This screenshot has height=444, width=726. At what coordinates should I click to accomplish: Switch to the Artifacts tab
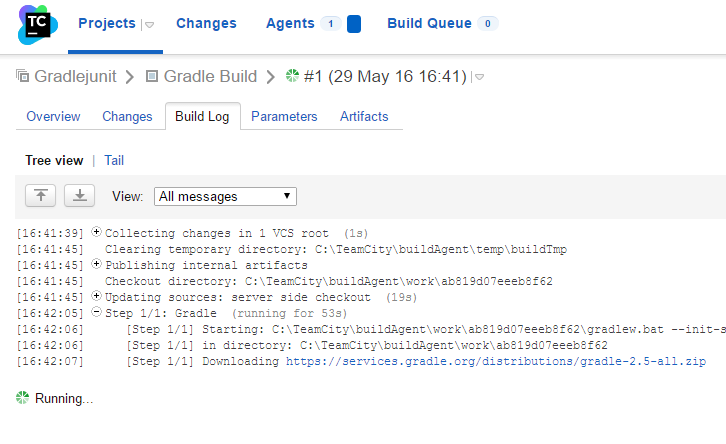[x=364, y=116]
